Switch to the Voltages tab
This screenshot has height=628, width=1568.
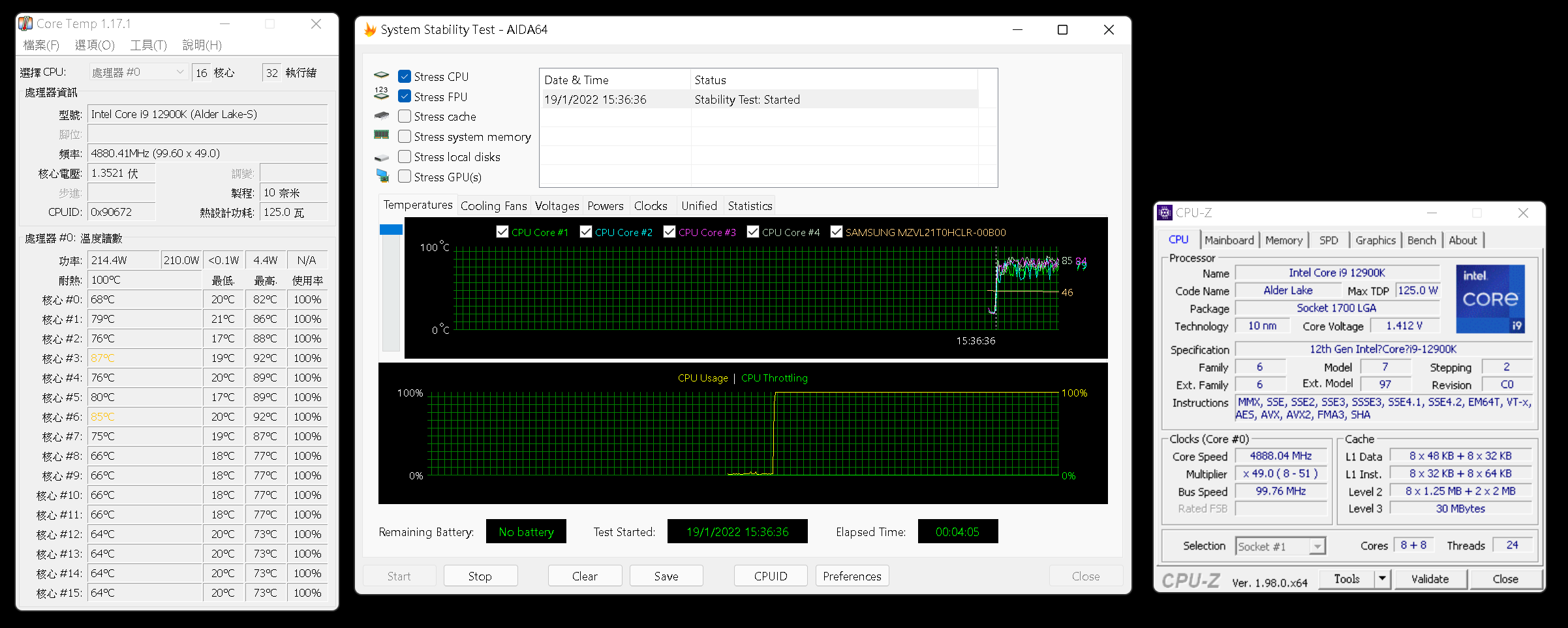coord(557,206)
